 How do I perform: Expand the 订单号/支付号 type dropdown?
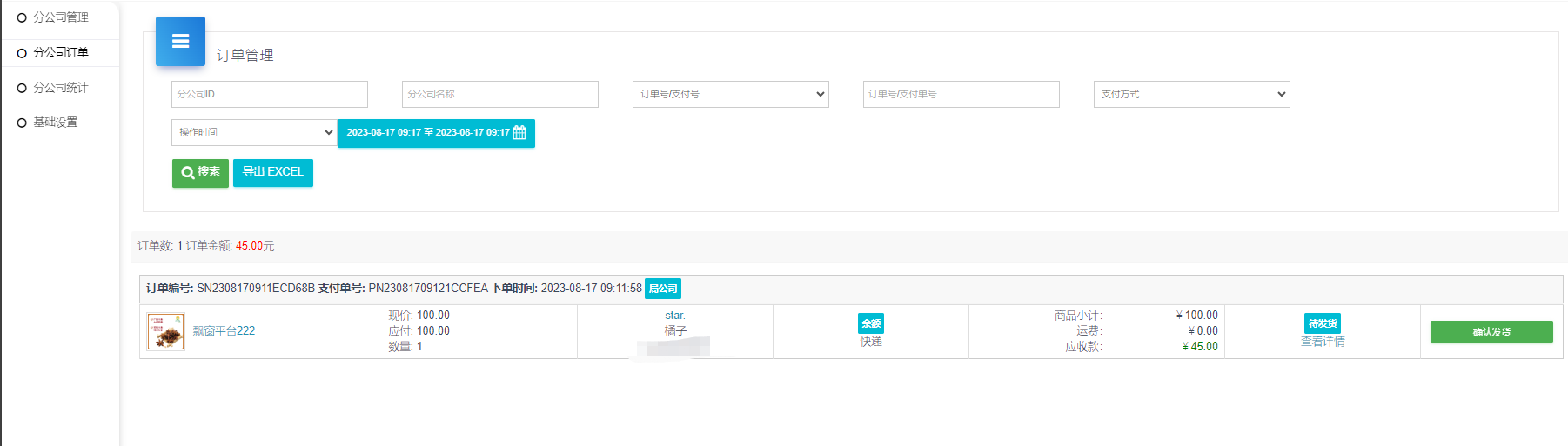click(x=730, y=94)
